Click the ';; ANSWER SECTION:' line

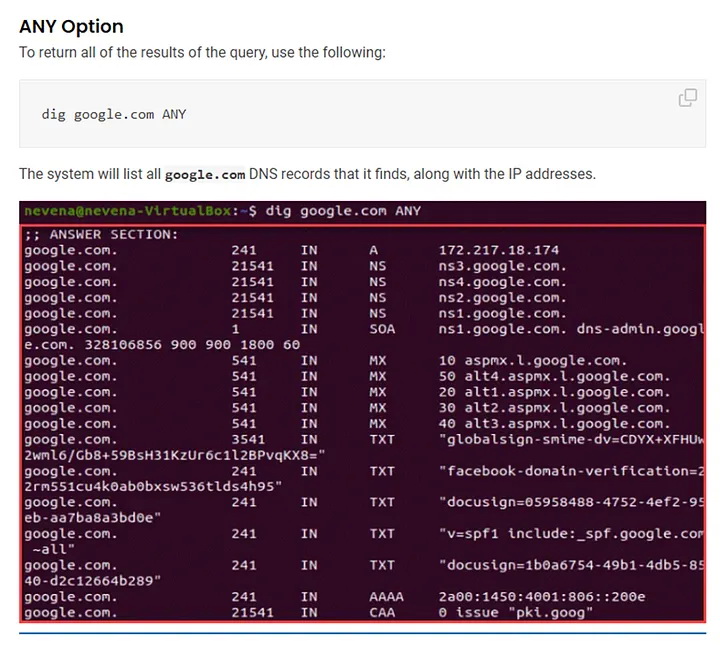[x=101, y=235]
